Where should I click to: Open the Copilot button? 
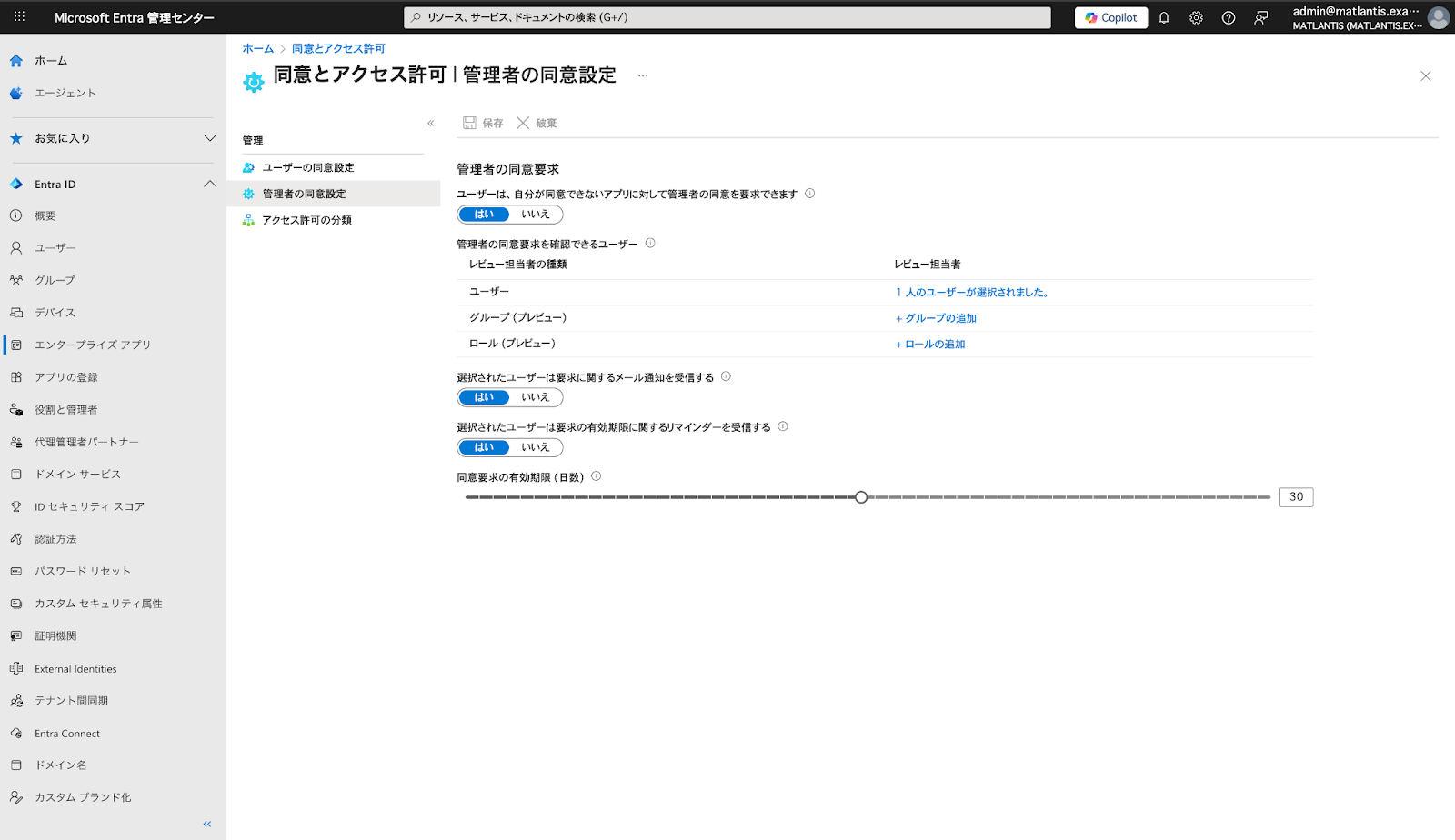point(1110,18)
